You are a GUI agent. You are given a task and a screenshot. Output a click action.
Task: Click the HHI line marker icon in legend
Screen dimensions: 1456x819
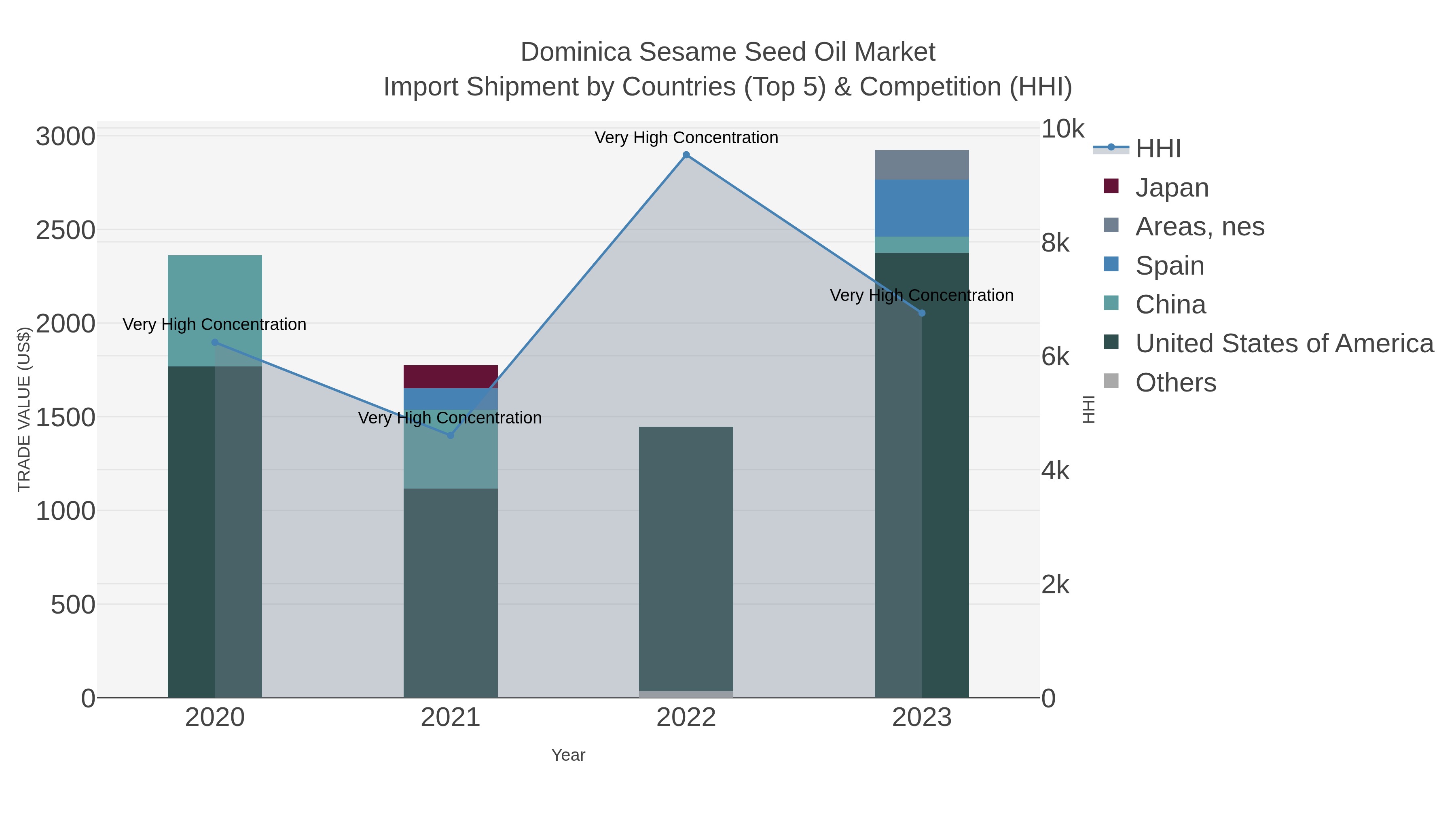pyautogui.click(x=1111, y=148)
